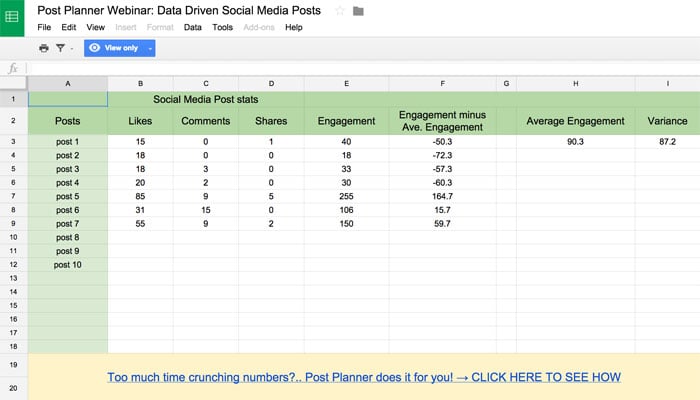Image resolution: width=700 pixels, height=400 pixels.
Task: Select column H header
Action: tap(576, 83)
